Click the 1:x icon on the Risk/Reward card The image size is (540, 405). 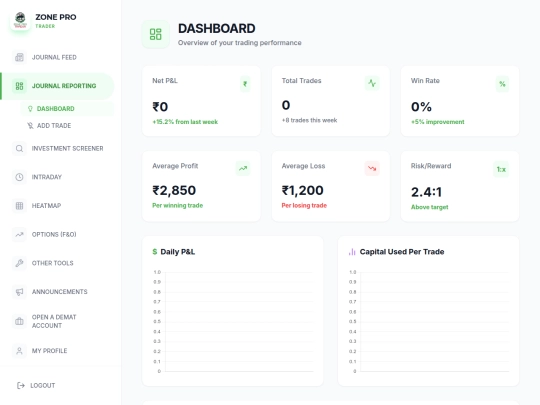click(x=501, y=169)
